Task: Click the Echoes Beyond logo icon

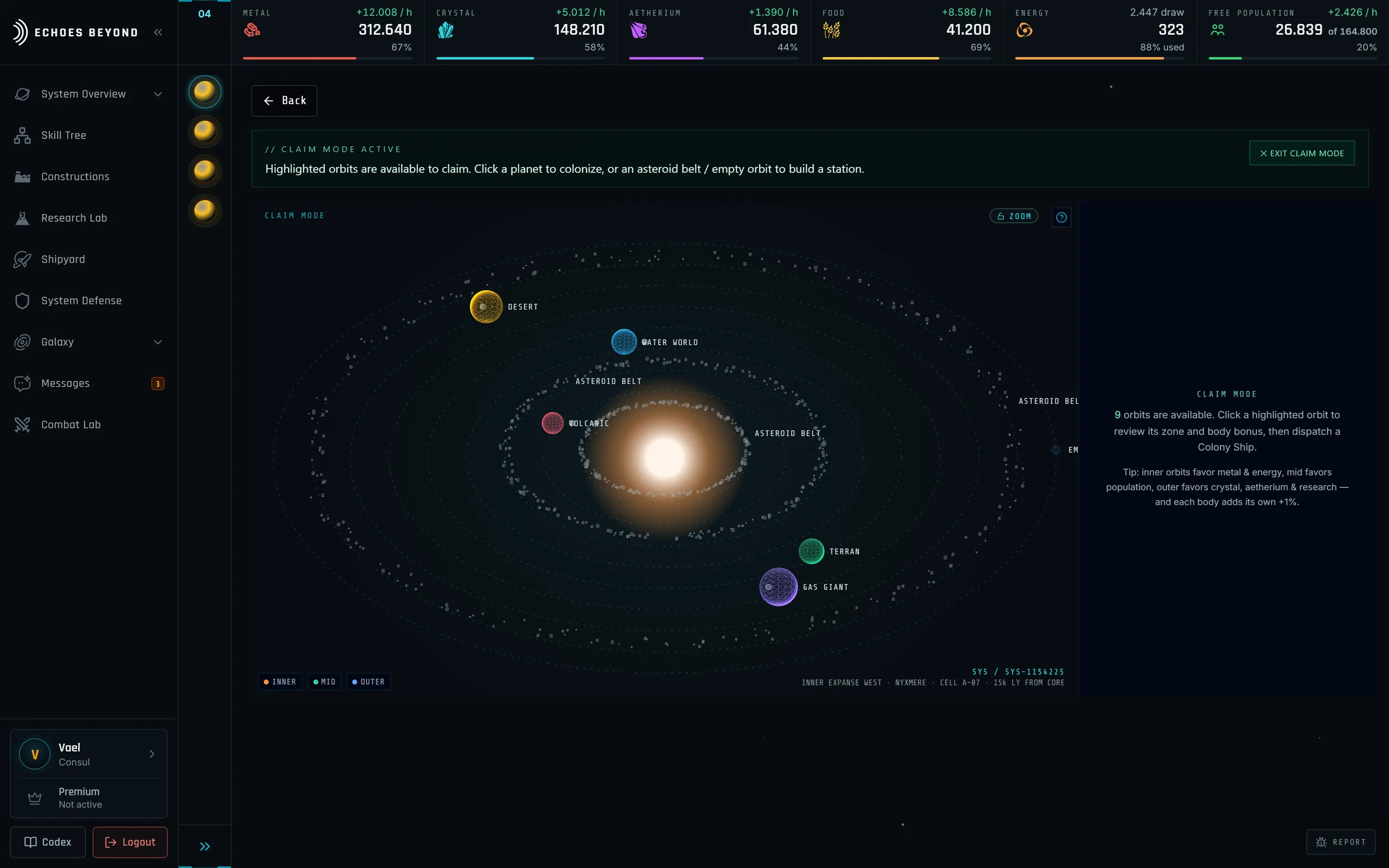Action: [x=20, y=32]
